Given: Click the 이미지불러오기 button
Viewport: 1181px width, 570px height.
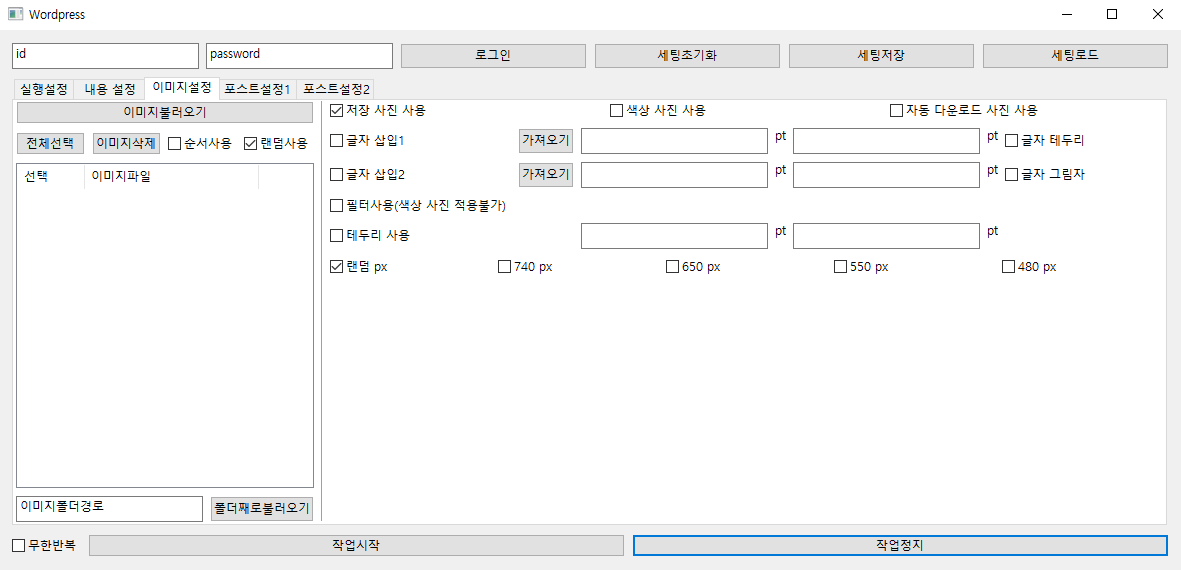Looking at the screenshot, I should pos(164,112).
